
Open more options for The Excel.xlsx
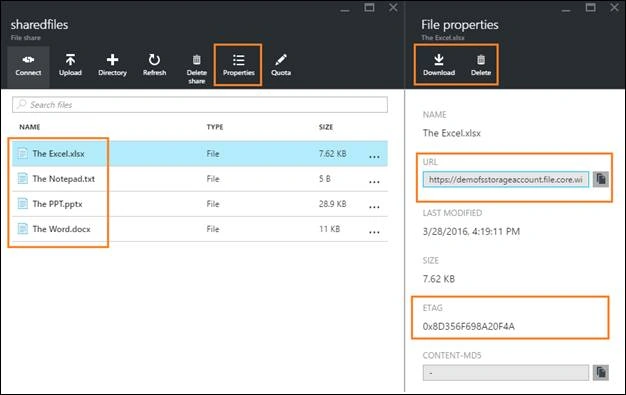coord(374,157)
